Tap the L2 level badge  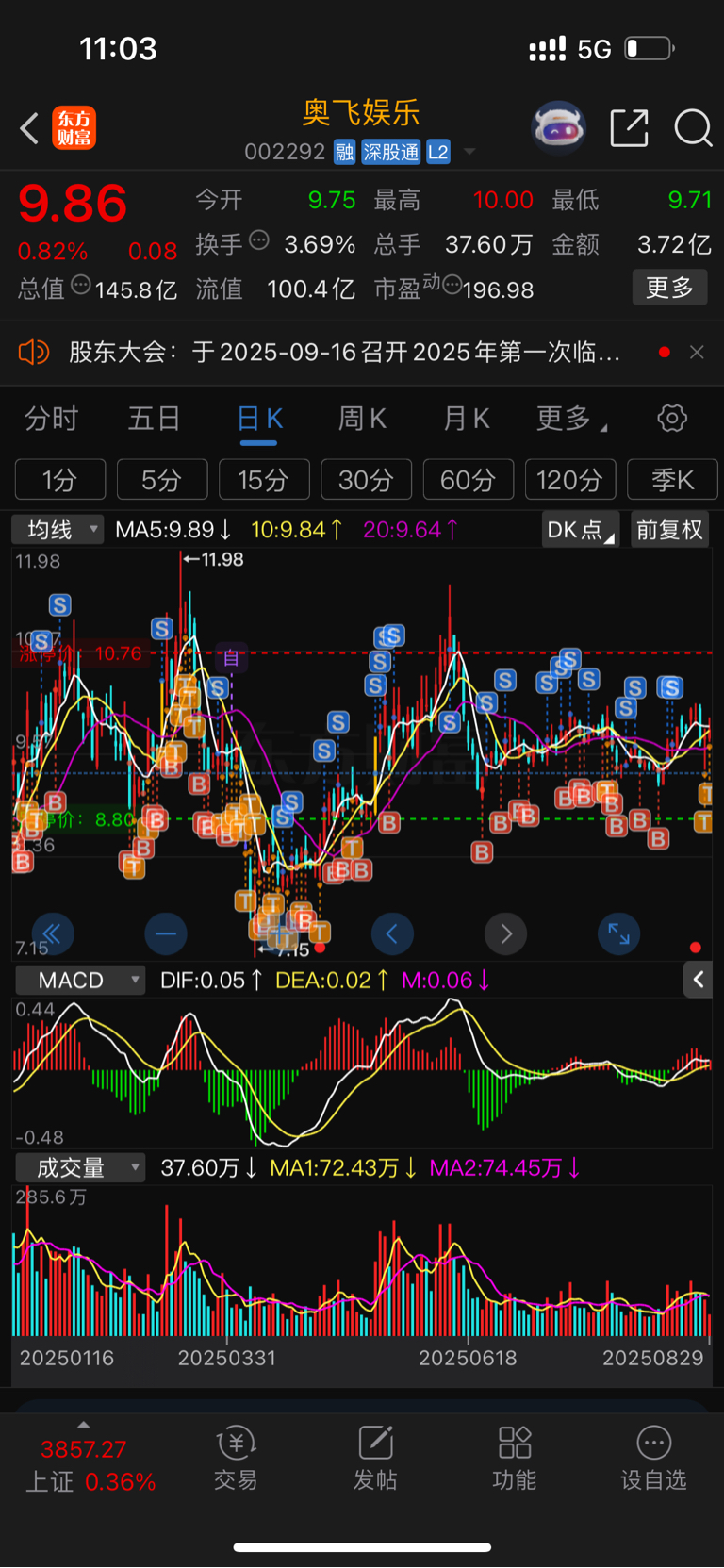click(x=438, y=152)
